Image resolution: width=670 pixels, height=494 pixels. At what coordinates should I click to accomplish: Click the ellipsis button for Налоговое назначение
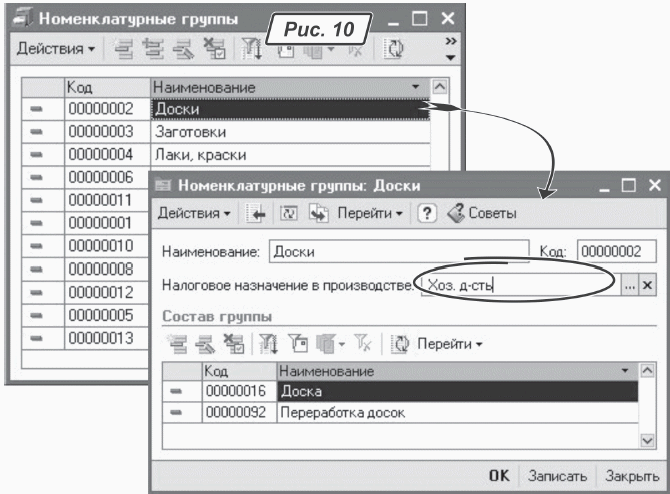pyautogui.click(x=629, y=285)
